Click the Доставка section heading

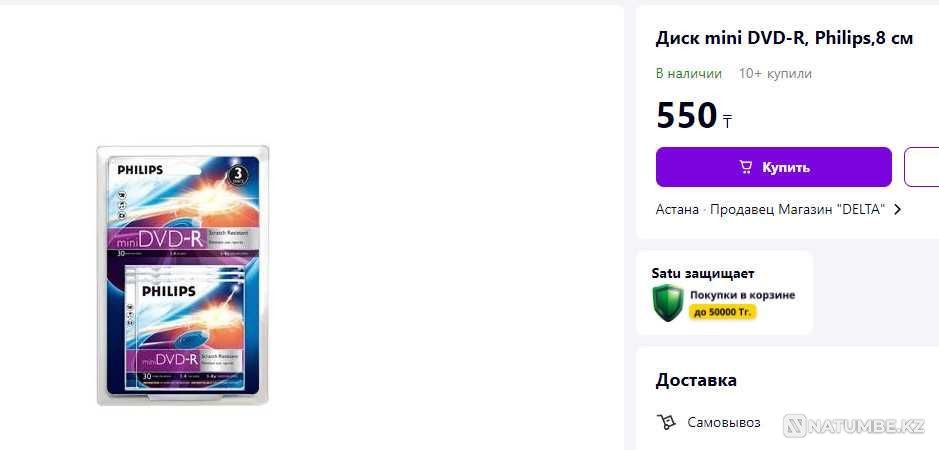696,380
